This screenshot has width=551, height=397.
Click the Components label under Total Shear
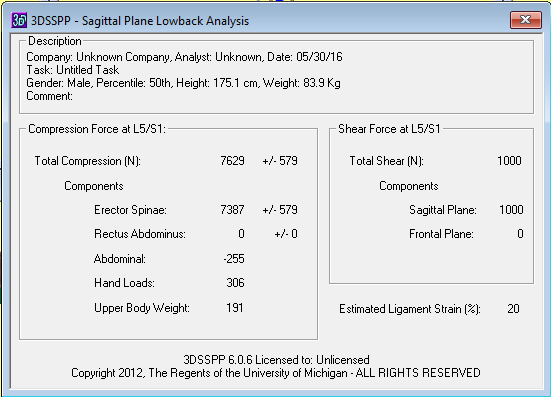tap(409, 186)
